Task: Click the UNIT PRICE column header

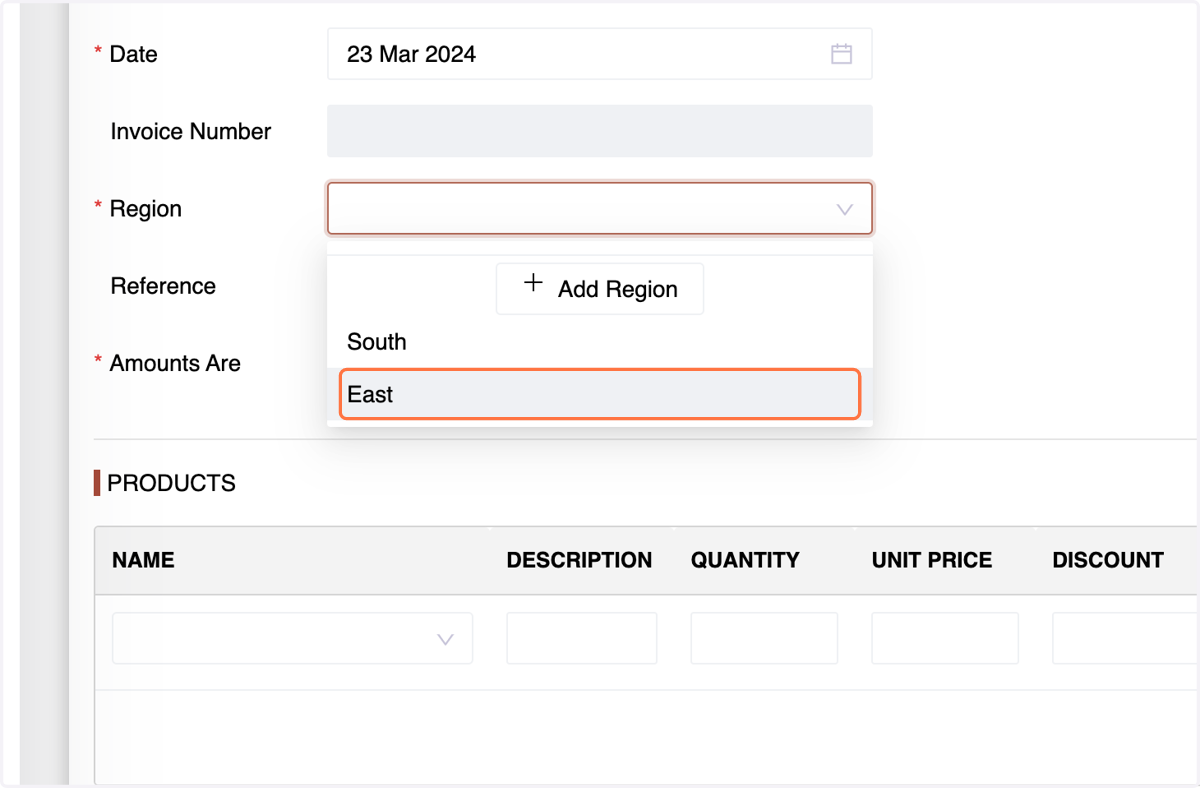Action: (932, 560)
